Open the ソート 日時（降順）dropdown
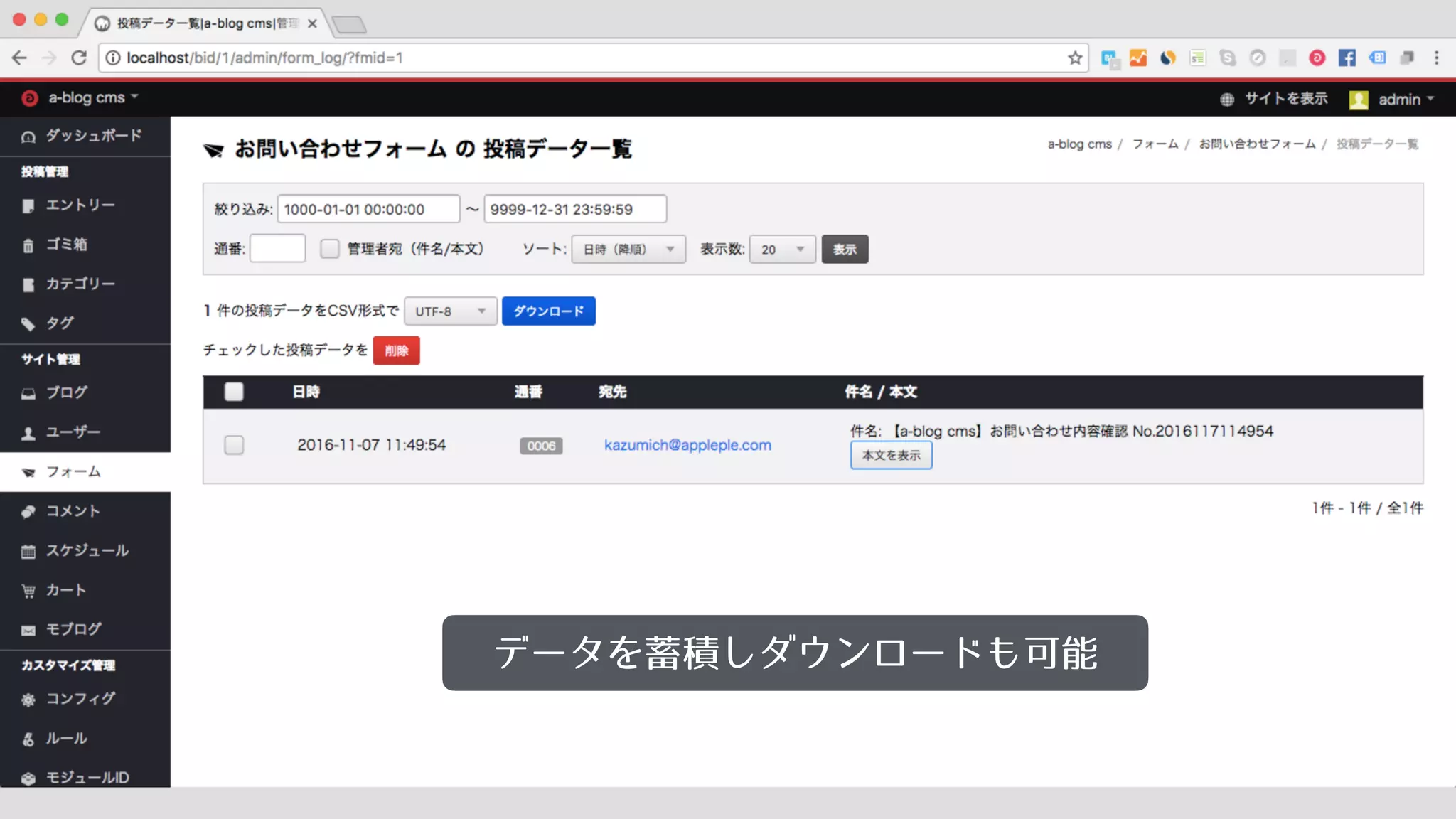The image size is (1456, 819). pos(628,250)
